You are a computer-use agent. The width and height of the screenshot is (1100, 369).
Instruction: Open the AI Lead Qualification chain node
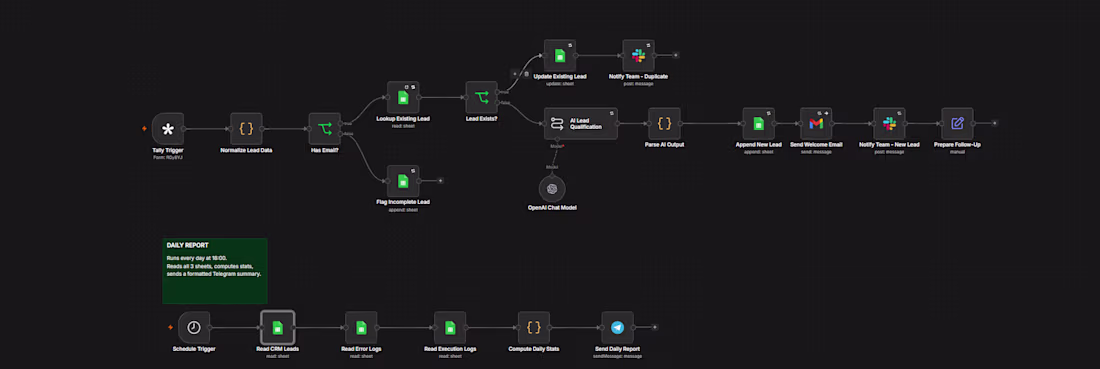pyautogui.click(x=581, y=123)
